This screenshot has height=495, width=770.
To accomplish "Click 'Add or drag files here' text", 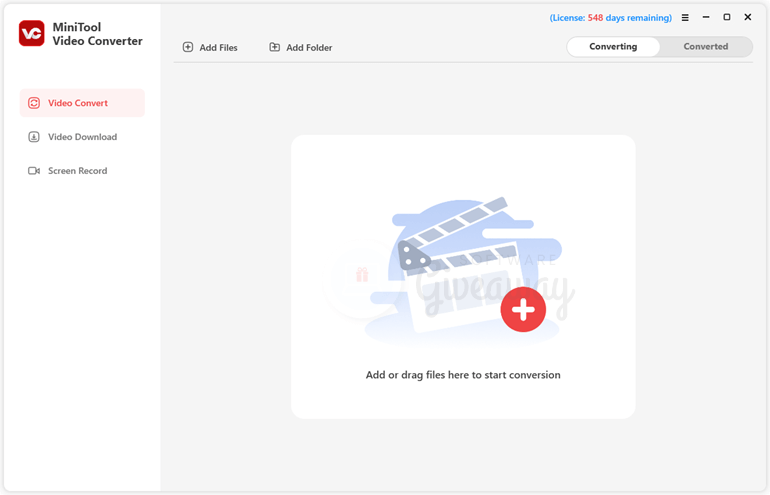I will (x=463, y=375).
